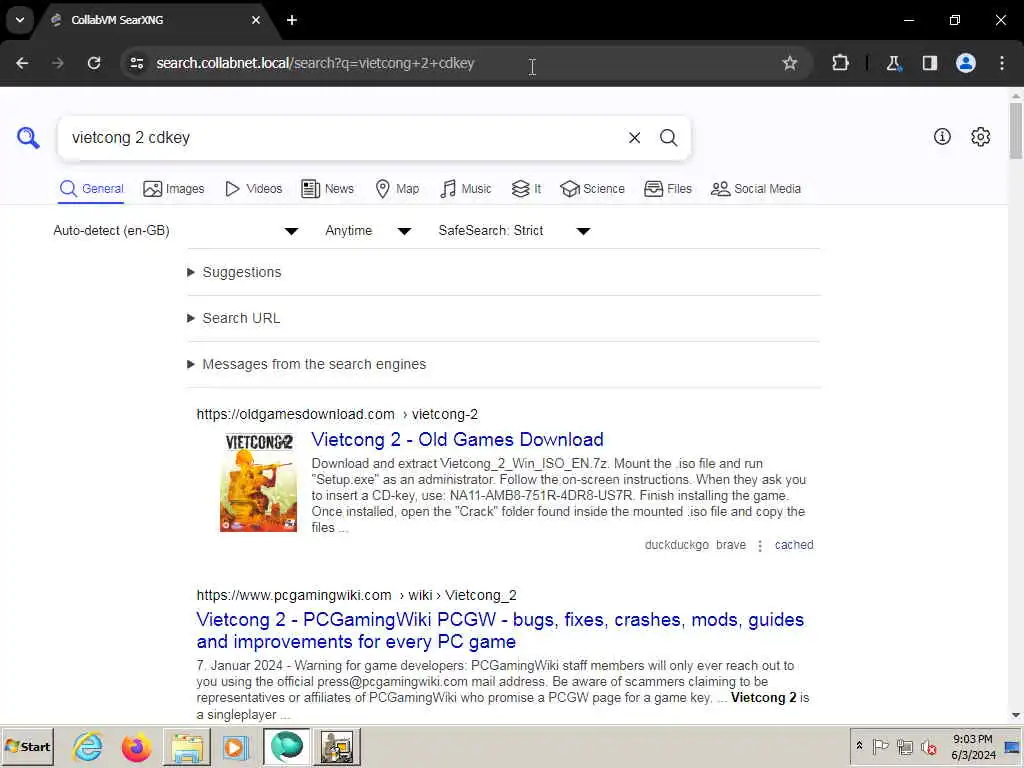
Task: Click the Vietcong 2 box art thumbnail
Action: tap(259, 482)
